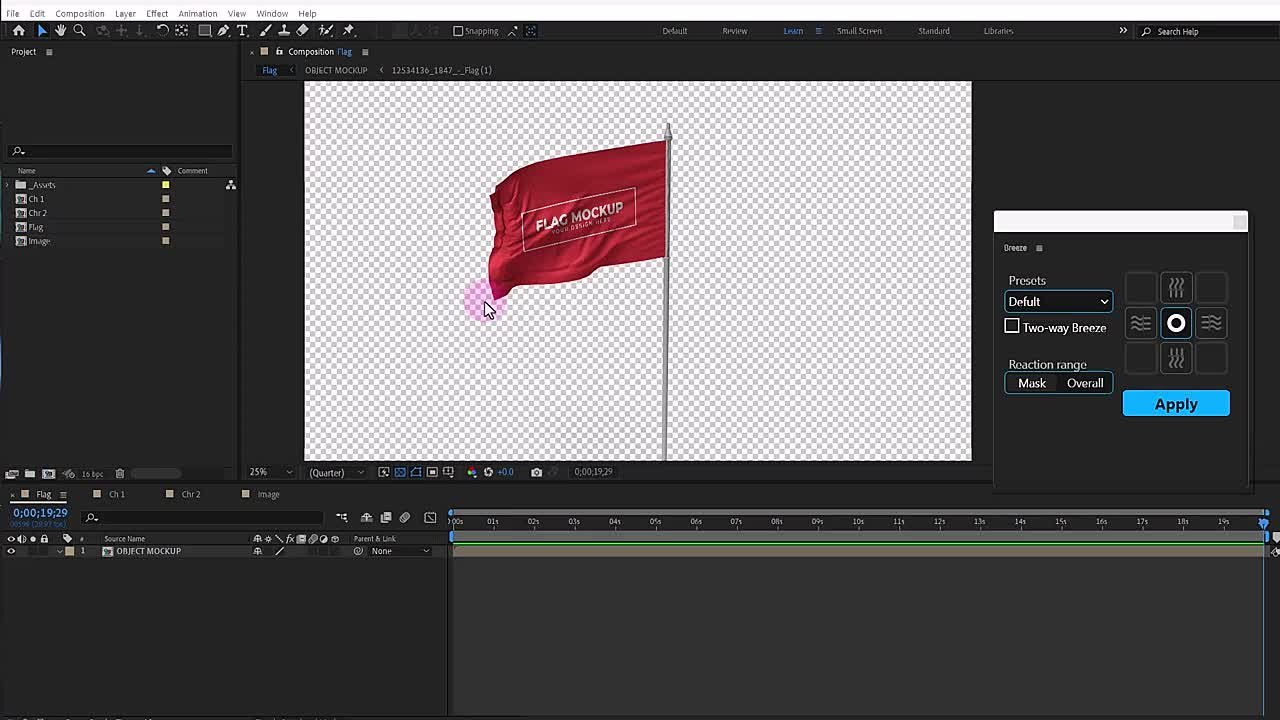Screen dimensions: 1280x720
Task: Click the Graph Editor icon in the timeline
Action: pyautogui.click(x=430, y=518)
